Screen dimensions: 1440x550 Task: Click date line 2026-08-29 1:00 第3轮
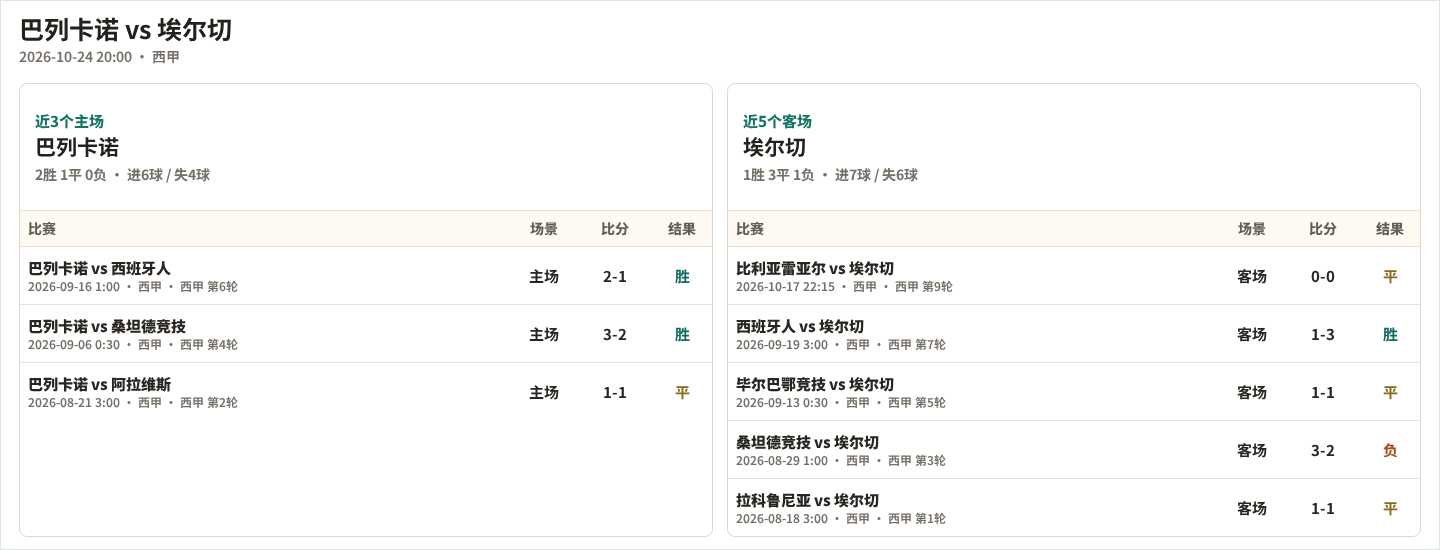(x=841, y=461)
